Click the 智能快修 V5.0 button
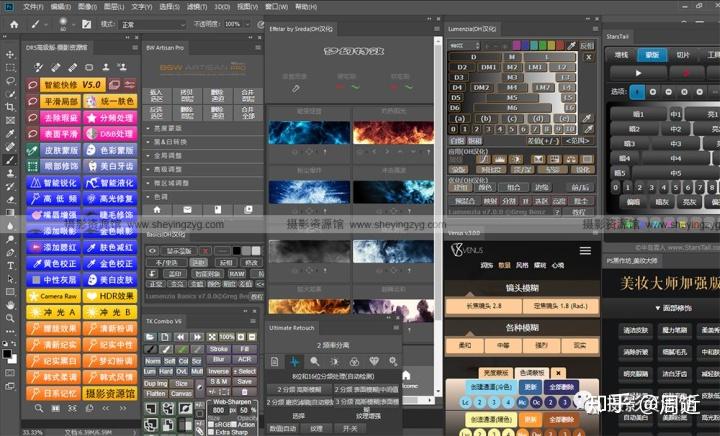 pos(73,84)
